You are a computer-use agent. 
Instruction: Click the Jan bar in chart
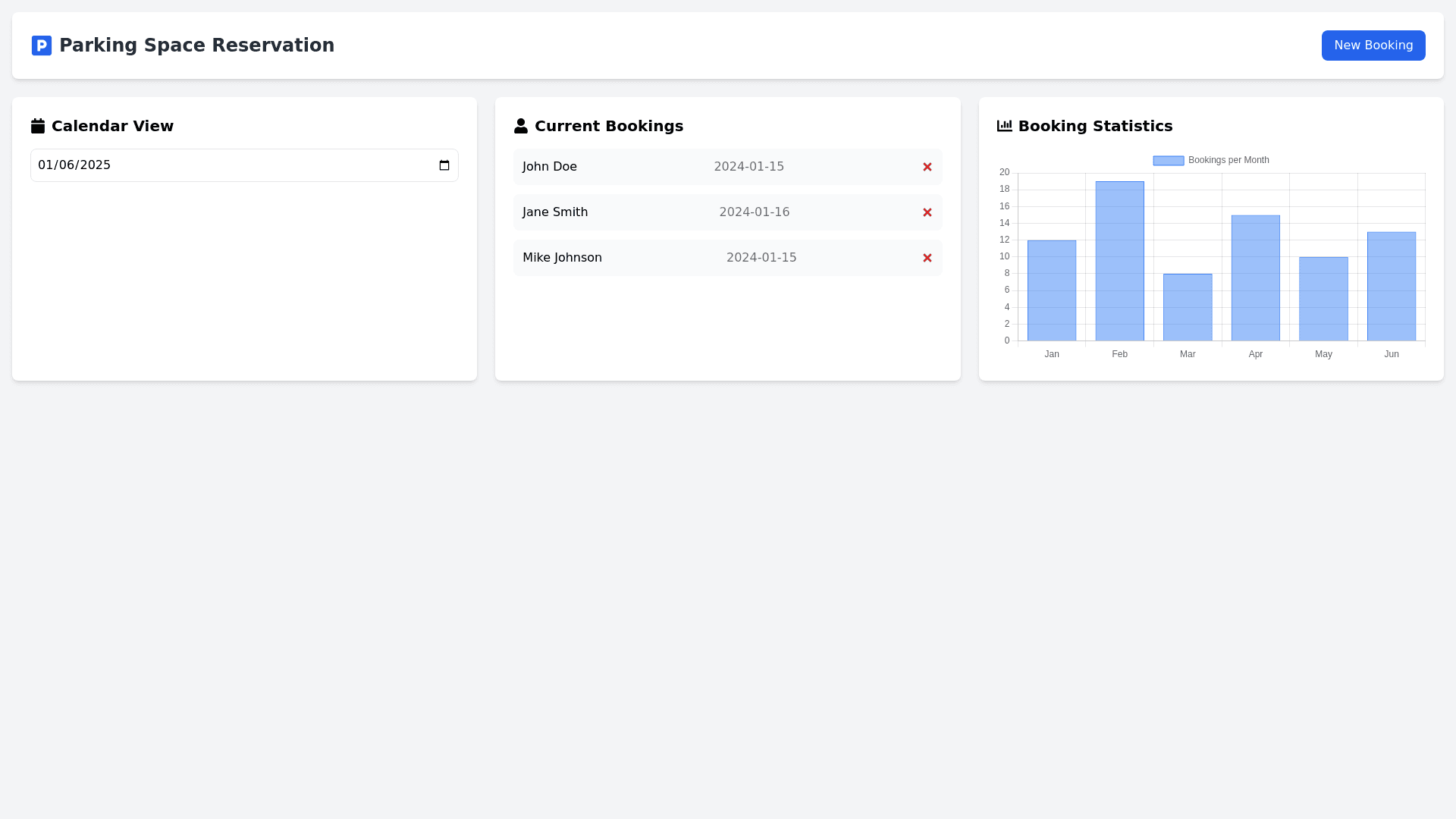pyautogui.click(x=1051, y=290)
